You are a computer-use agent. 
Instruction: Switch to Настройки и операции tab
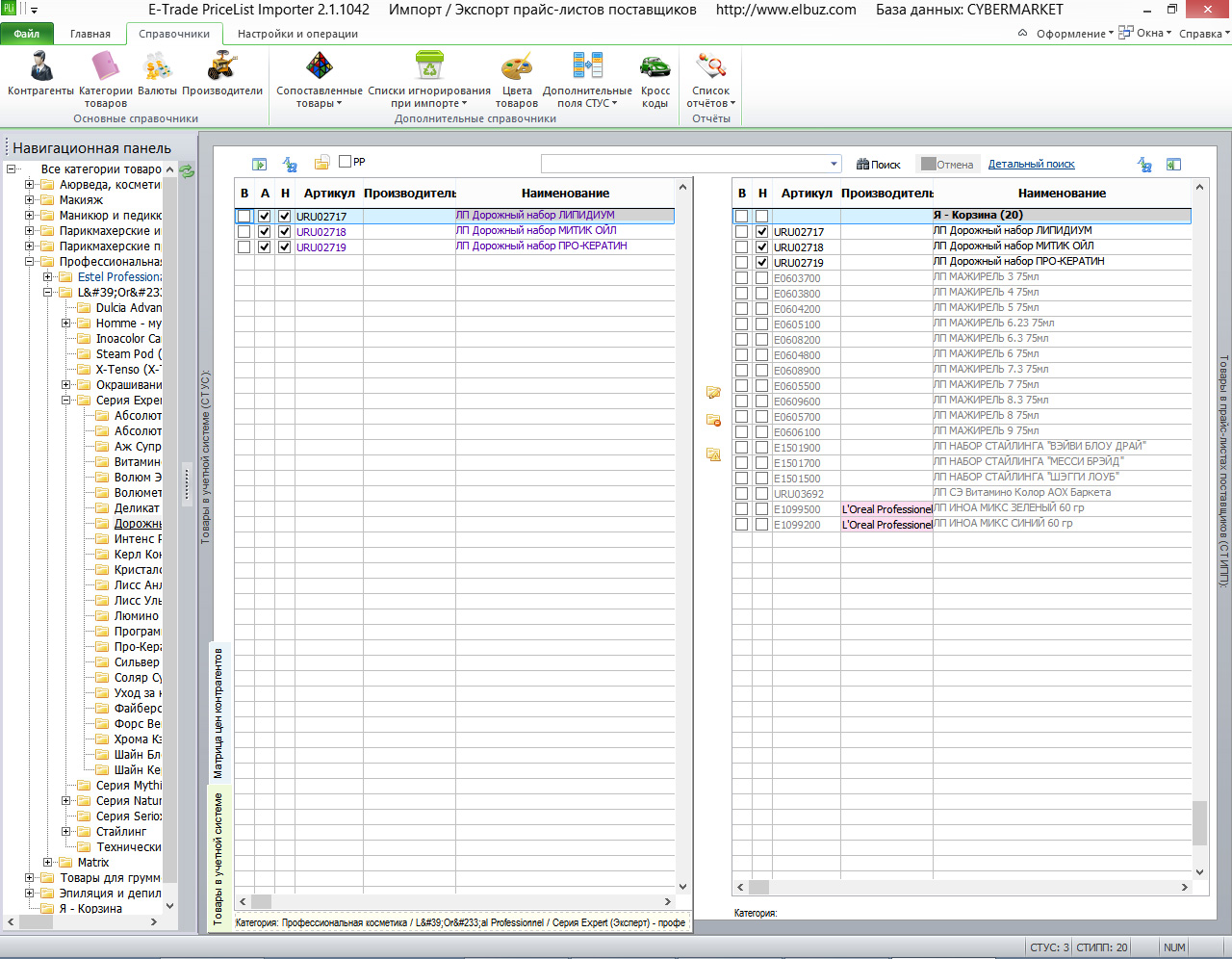(x=297, y=34)
